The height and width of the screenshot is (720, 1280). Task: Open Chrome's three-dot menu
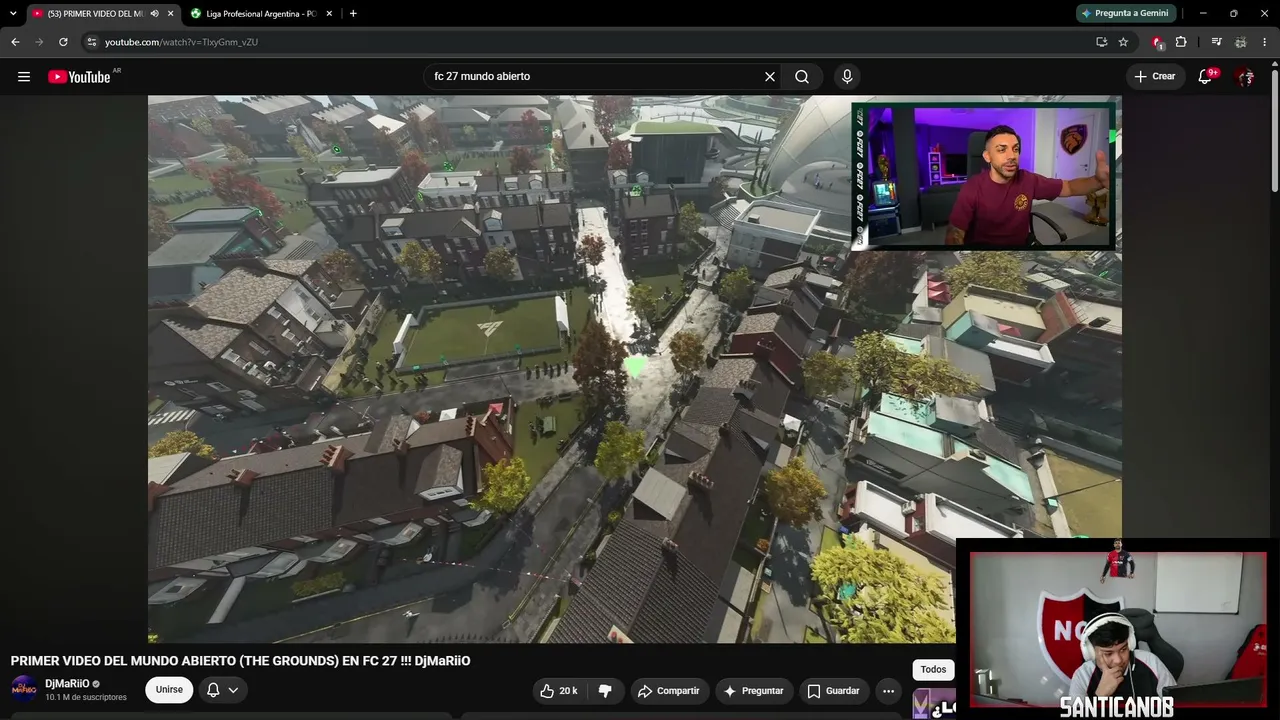[1265, 42]
